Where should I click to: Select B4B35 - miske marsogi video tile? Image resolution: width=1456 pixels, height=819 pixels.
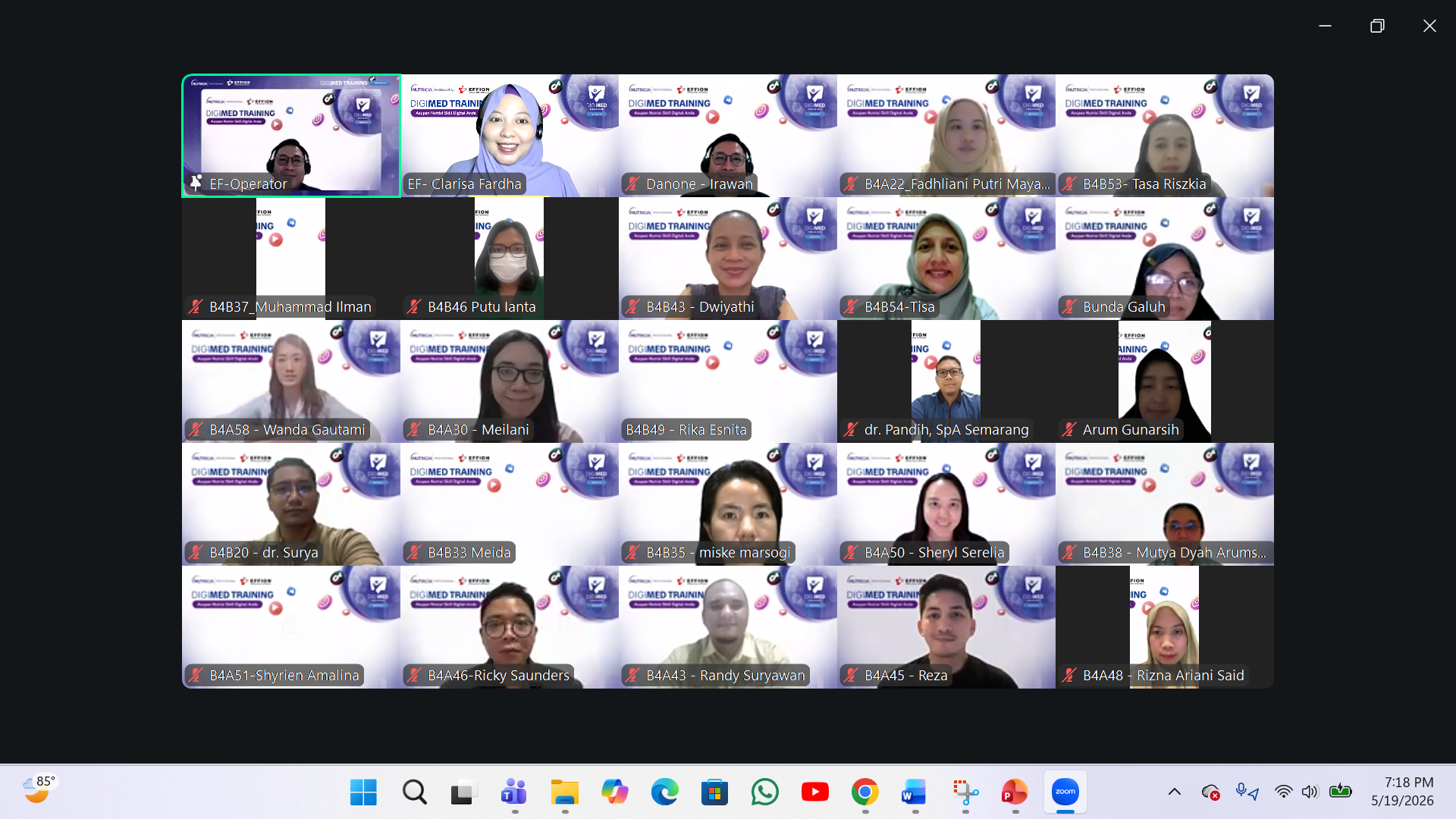click(728, 504)
